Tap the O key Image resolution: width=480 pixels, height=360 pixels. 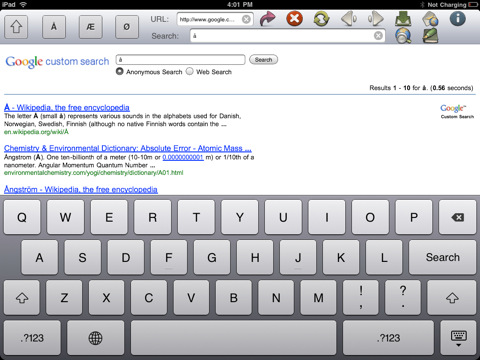point(370,217)
